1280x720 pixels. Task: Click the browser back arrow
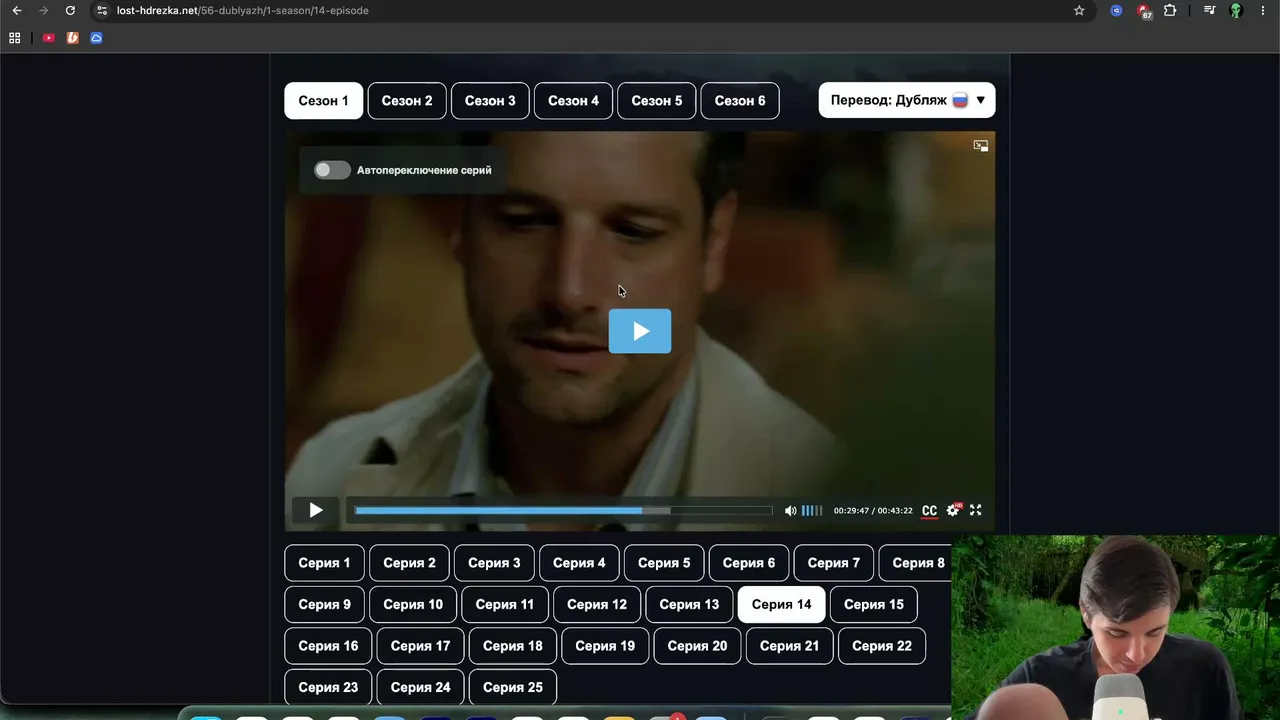point(17,11)
